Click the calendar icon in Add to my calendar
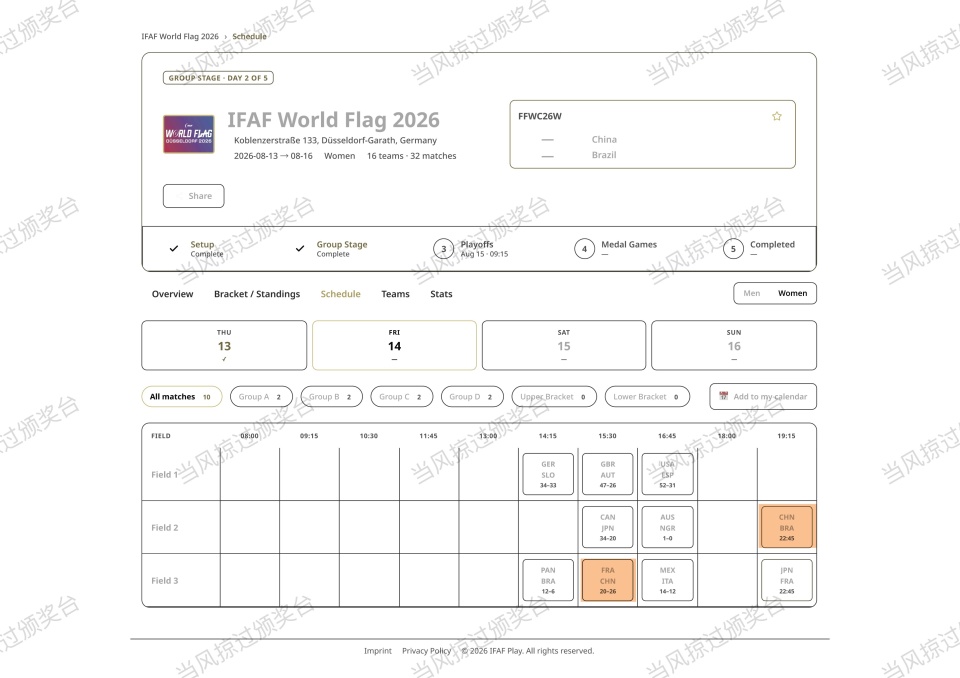This screenshot has width=960, height=678. [x=723, y=396]
